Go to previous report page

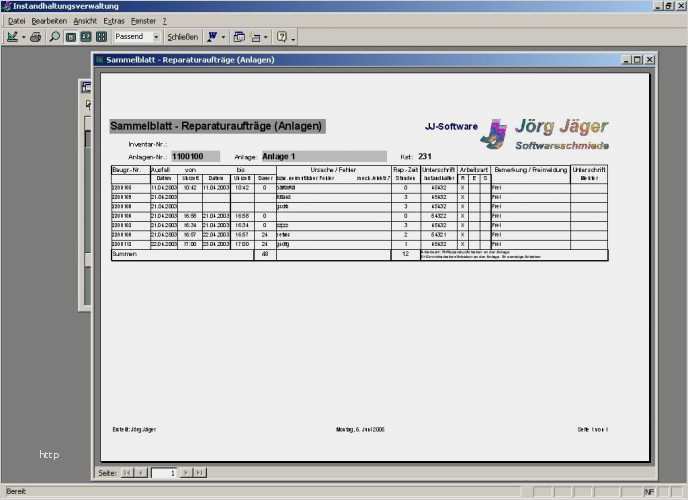[x=140, y=473]
